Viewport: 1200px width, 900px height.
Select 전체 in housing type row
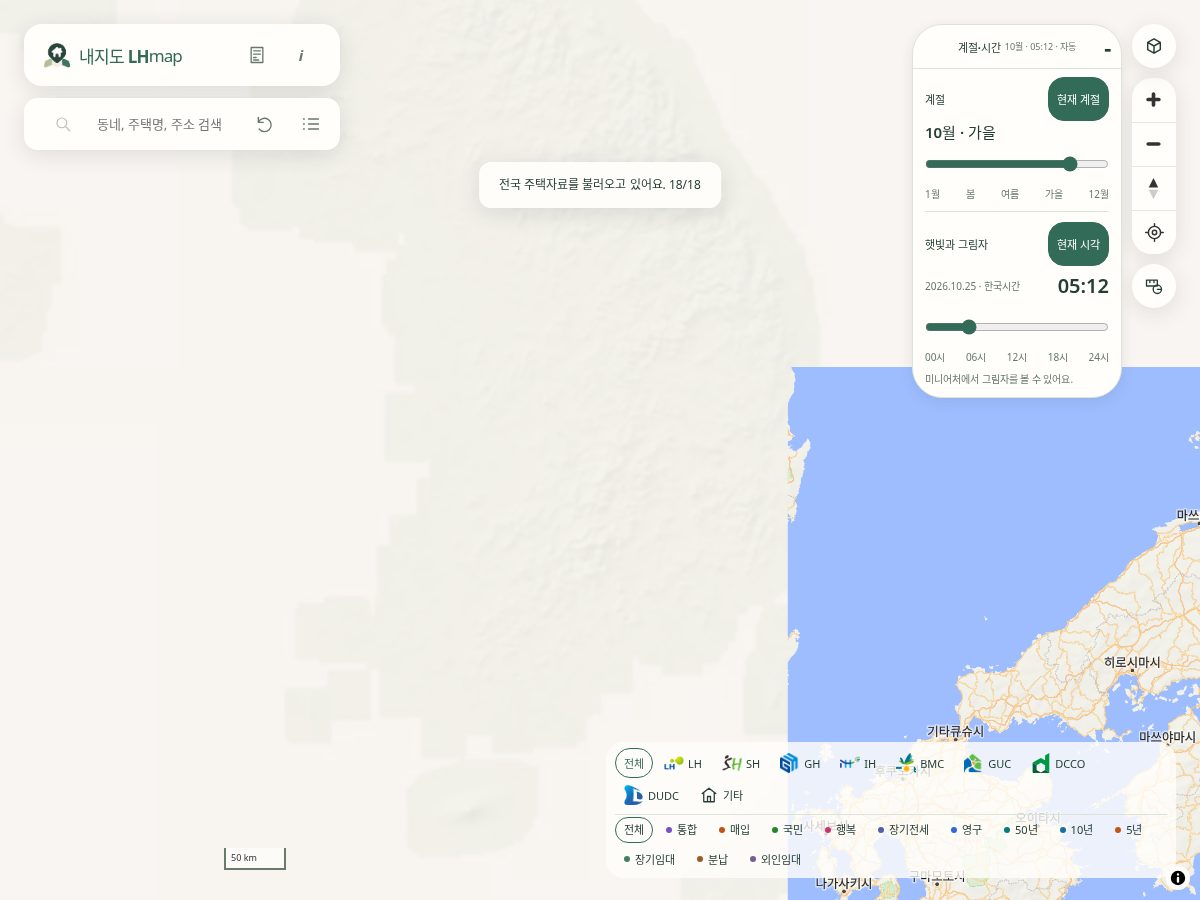634,830
